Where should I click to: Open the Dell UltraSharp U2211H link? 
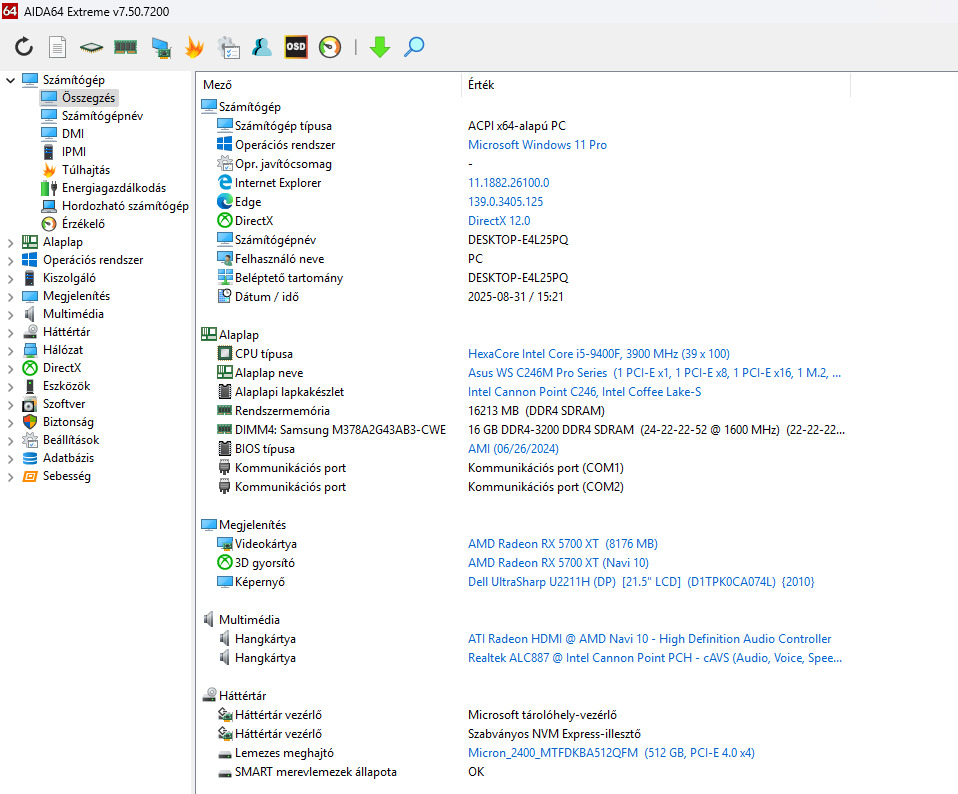(641, 581)
